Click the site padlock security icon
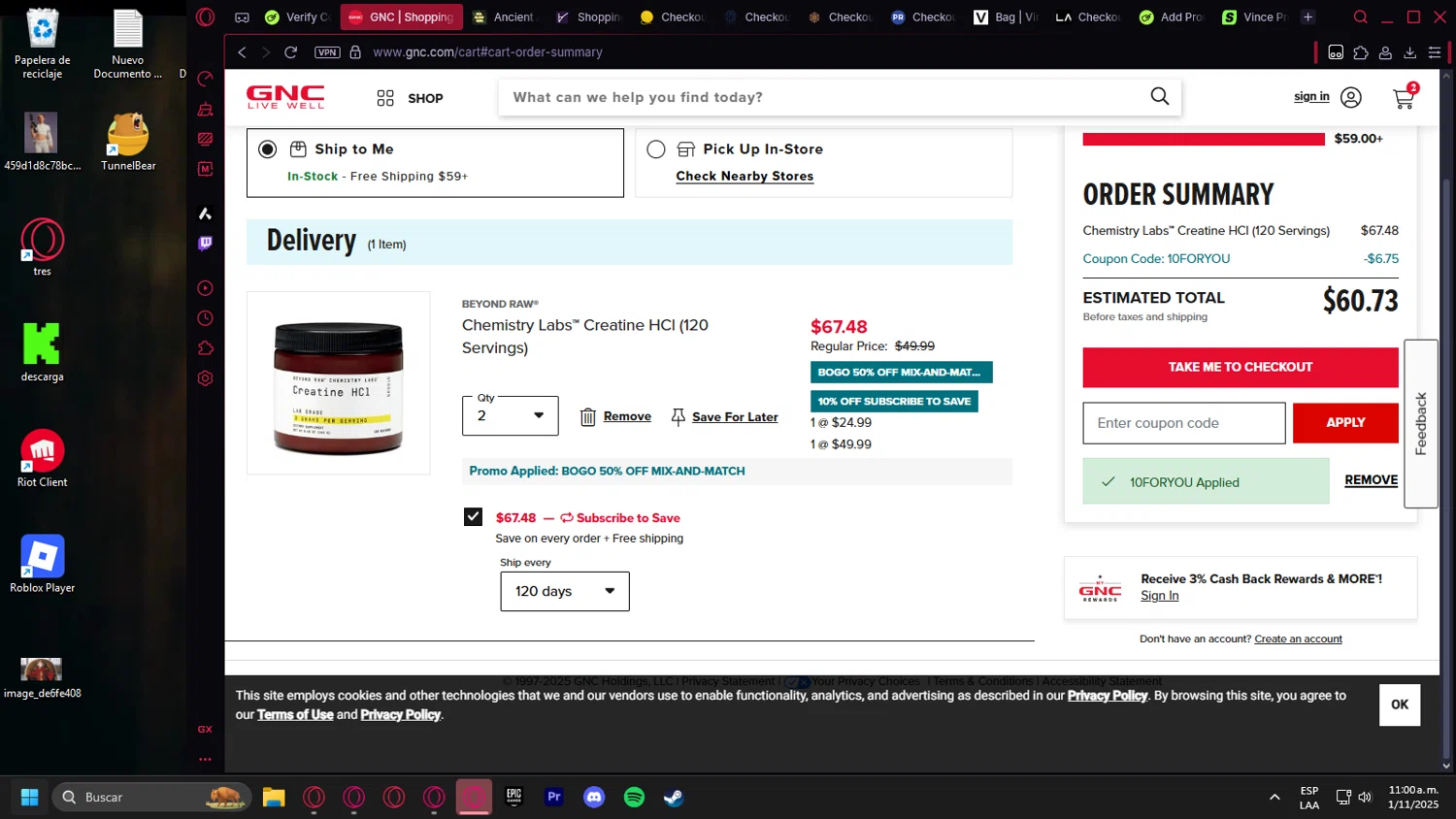1456x819 pixels. click(355, 52)
